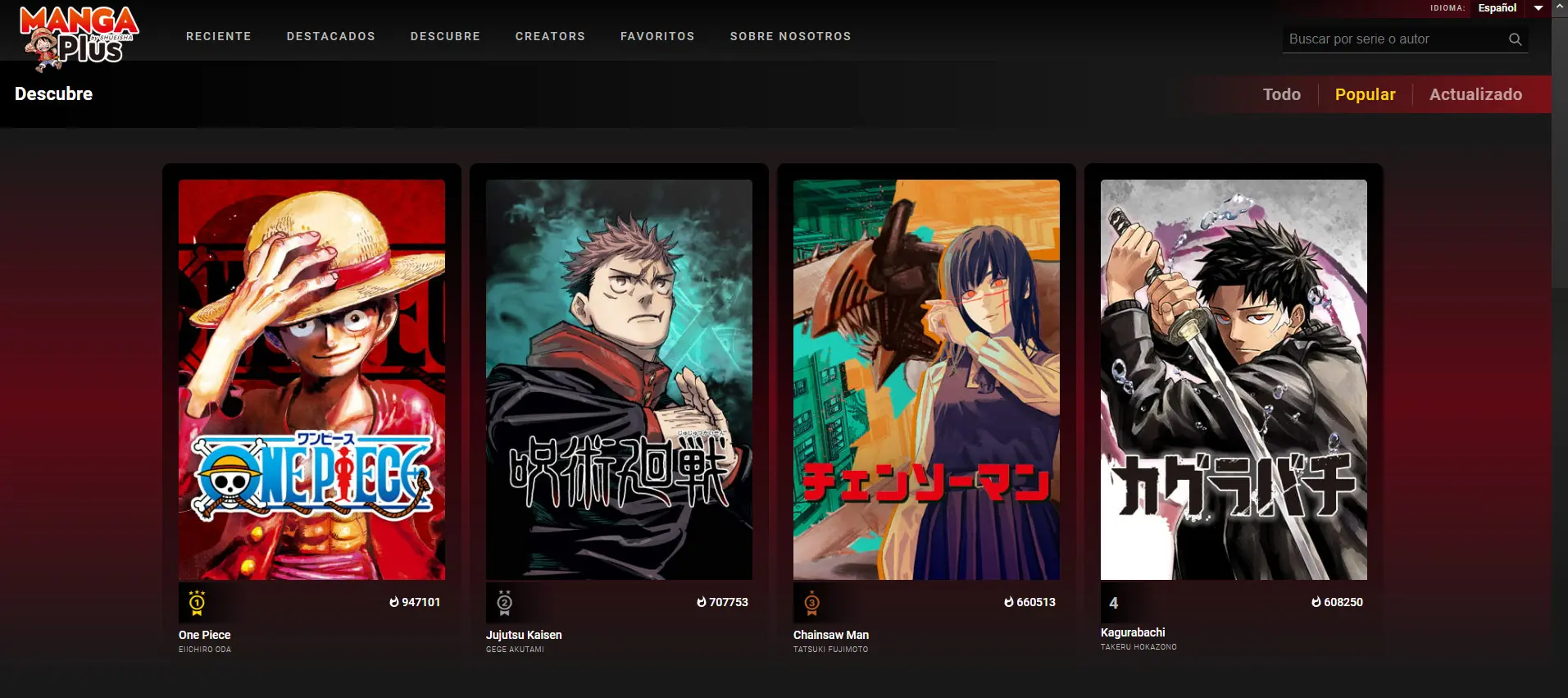Click the rank number 4 on Kagurabachi

(1113, 603)
